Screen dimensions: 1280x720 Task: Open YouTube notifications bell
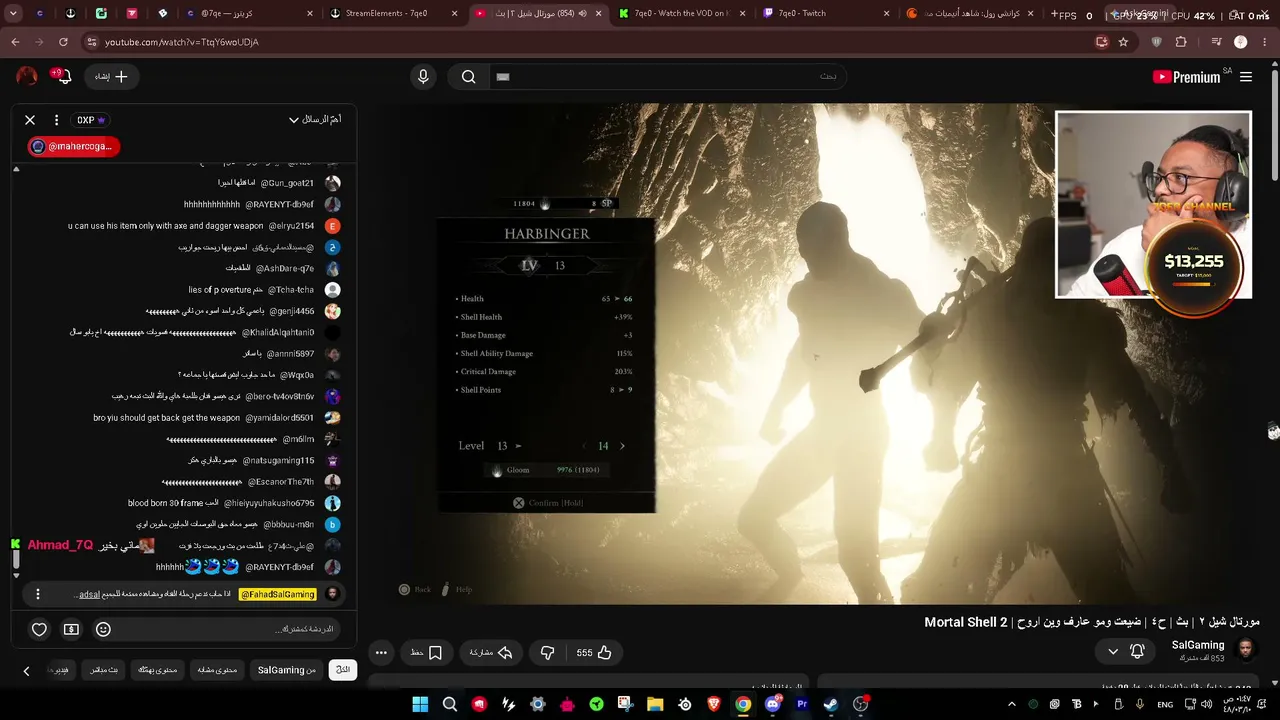pyautogui.click(x=65, y=77)
